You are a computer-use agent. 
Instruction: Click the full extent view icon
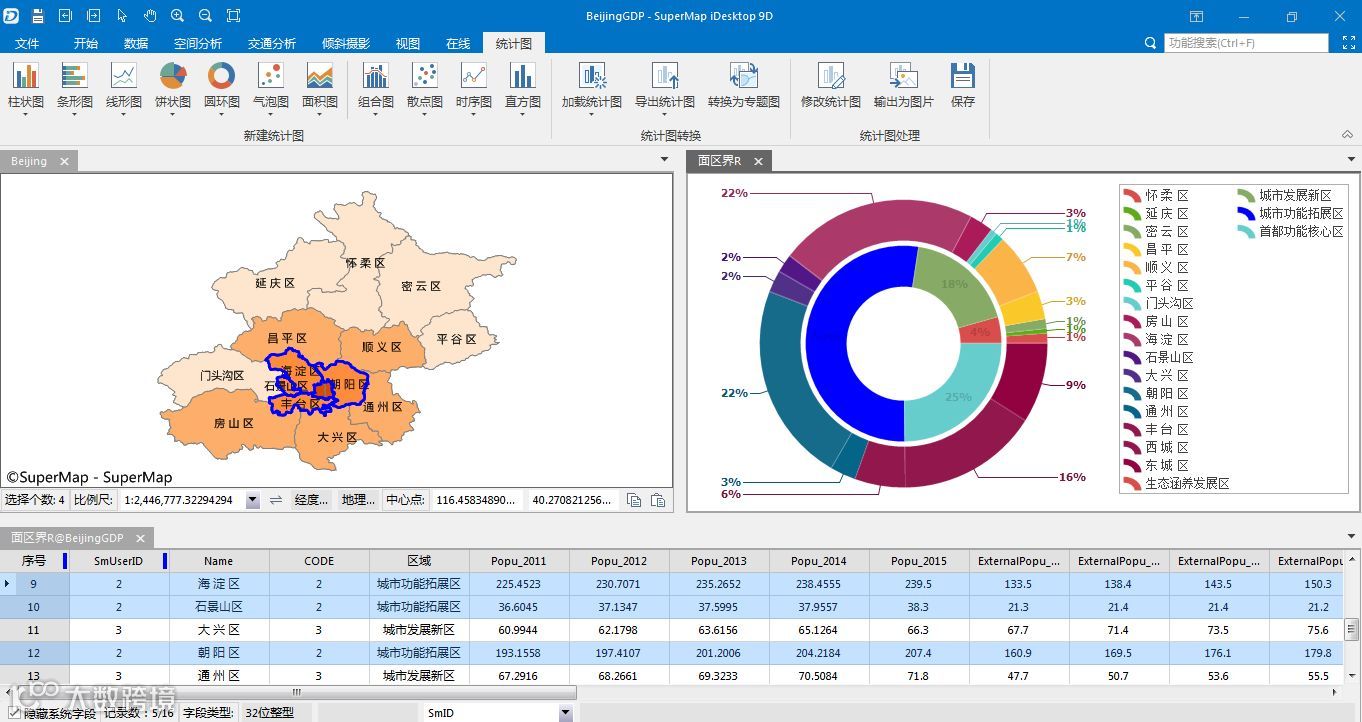click(233, 16)
